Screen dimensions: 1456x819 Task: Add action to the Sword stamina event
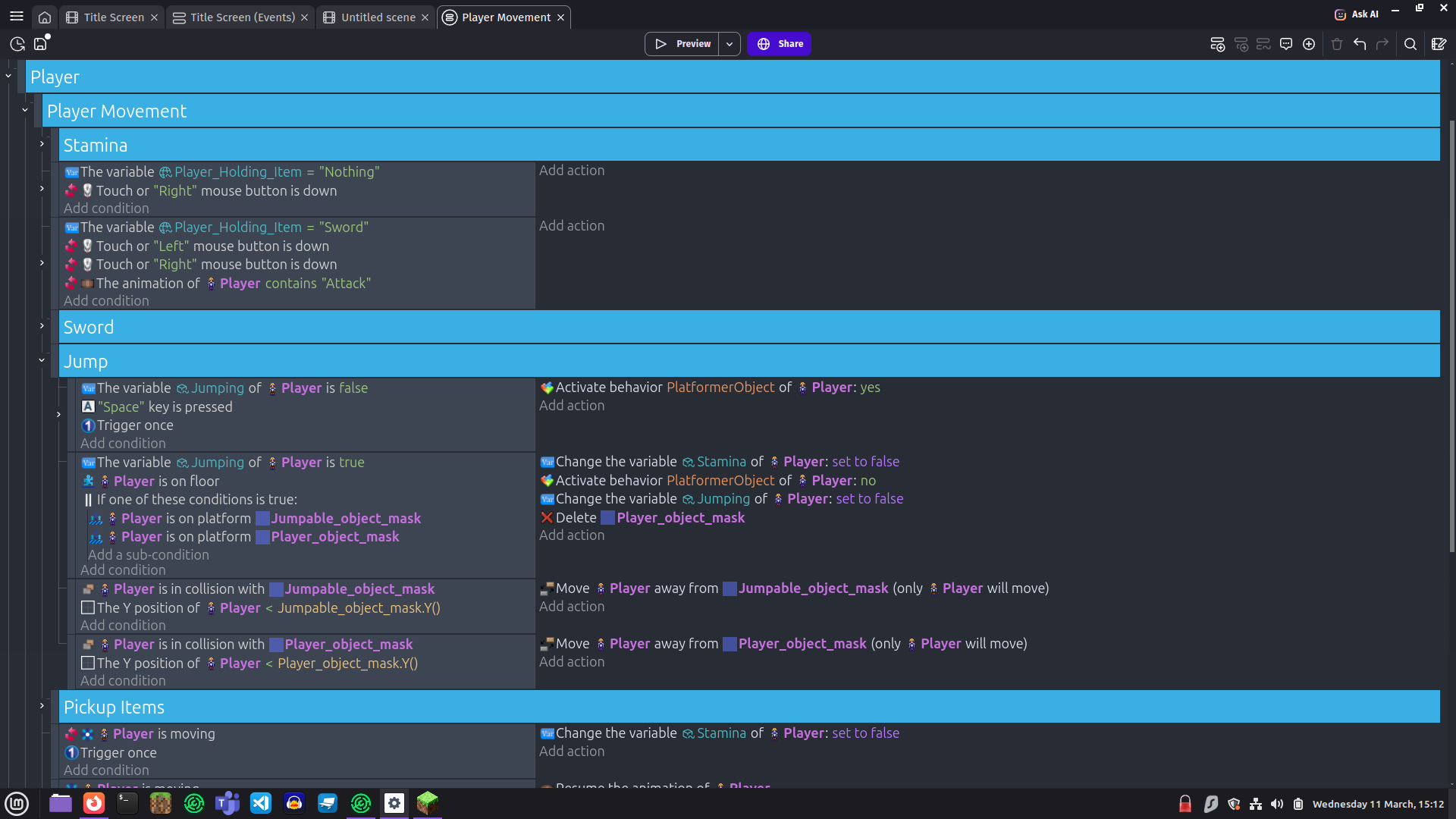tap(572, 226)
